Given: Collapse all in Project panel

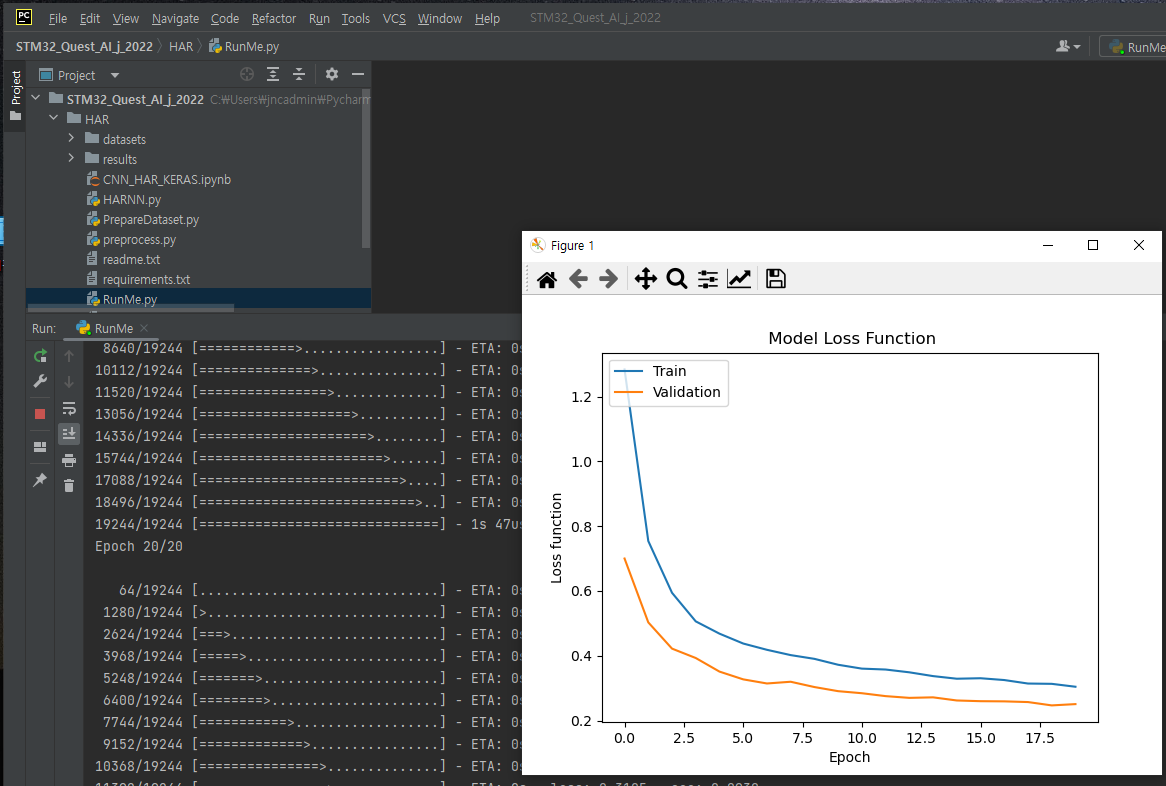Looking at the screenshot, I should point(299,74).
